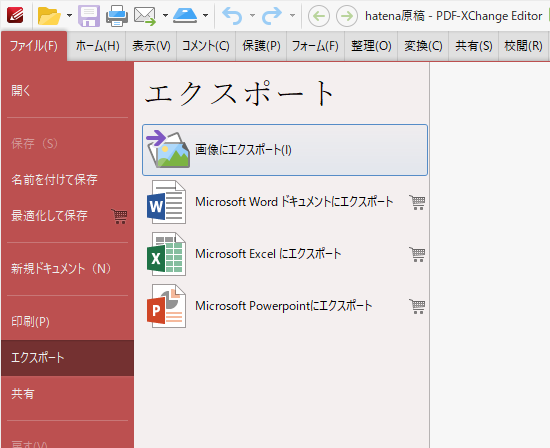
Task: Click the 画像にエクスポート(I) button
Action: point(285,150)
